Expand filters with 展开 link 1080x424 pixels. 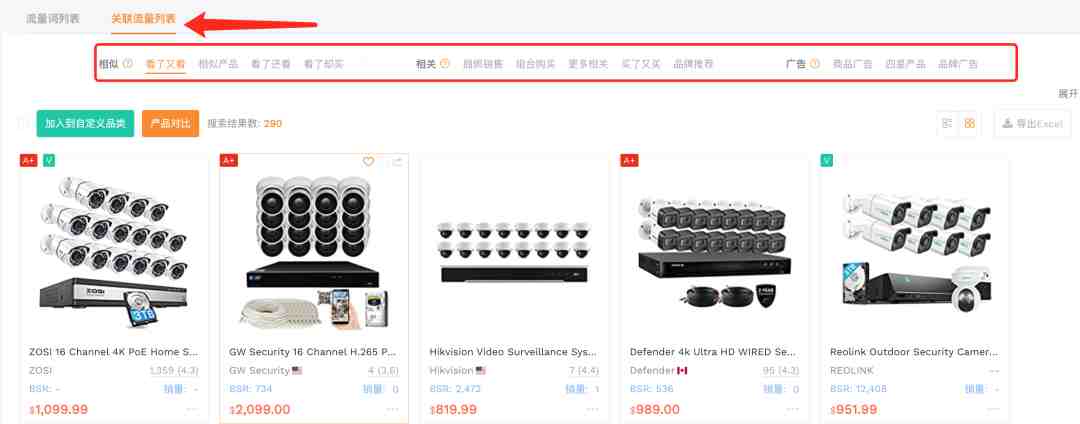1068,94
